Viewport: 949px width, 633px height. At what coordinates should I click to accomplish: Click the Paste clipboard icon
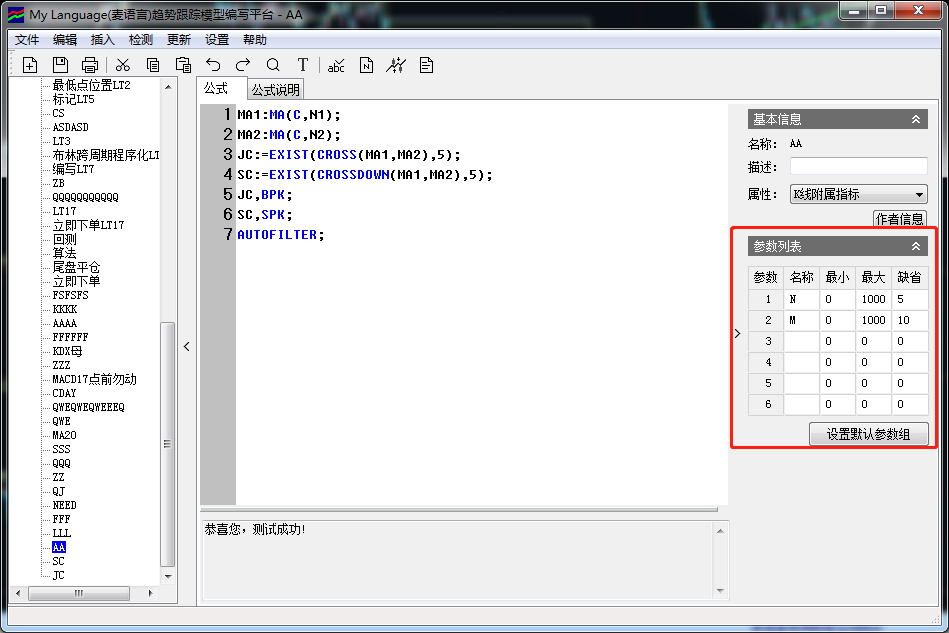pyautogui.click(x=183, y=65)
